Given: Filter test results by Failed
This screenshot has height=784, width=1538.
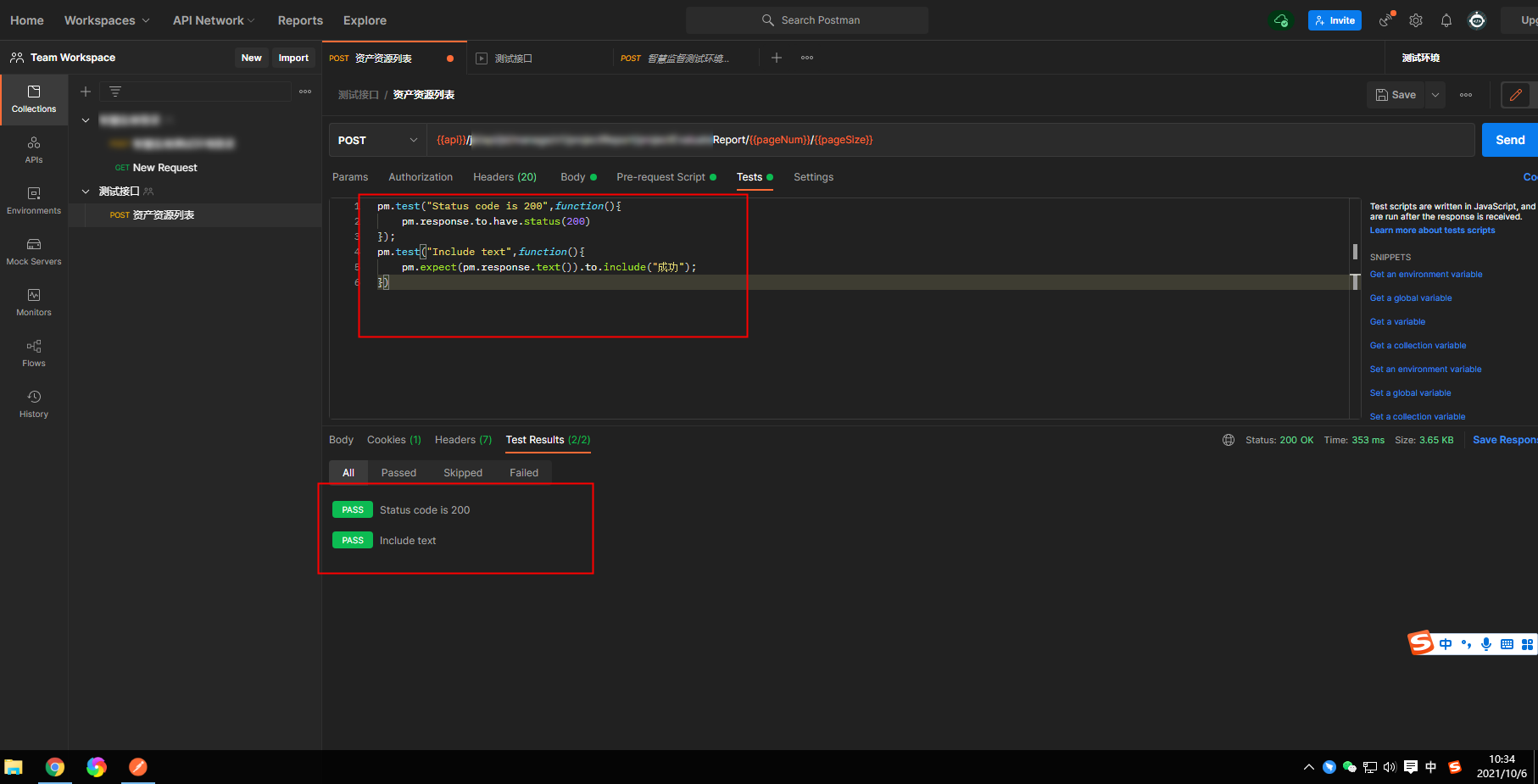Looking at the screenshot, I should 524,473.
